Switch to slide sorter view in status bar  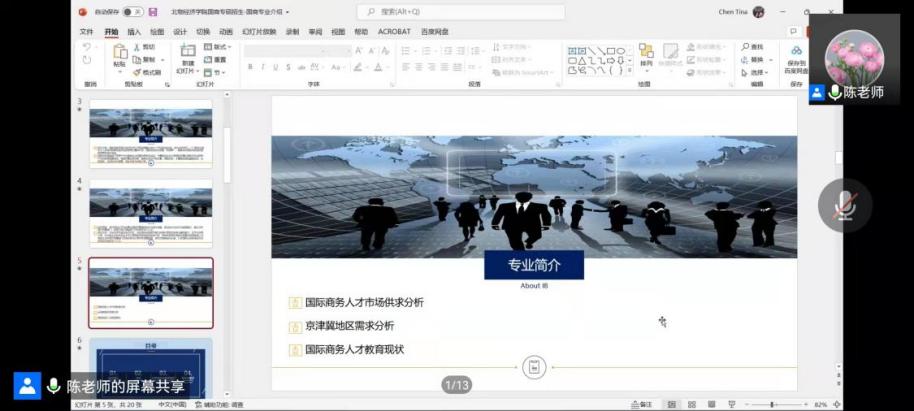click(690, 404)
